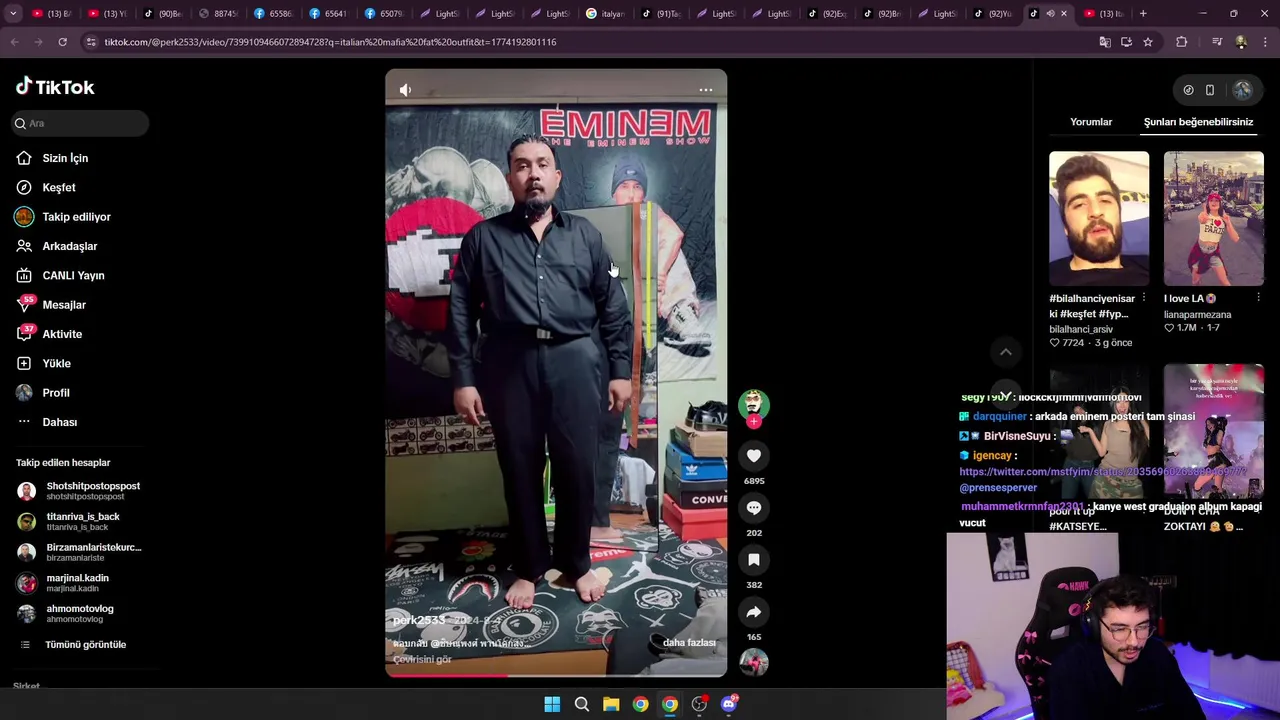Go to previous video with up chevron
The image size is (1280, 720).
pyautogui.click(x=1006, y=352)
